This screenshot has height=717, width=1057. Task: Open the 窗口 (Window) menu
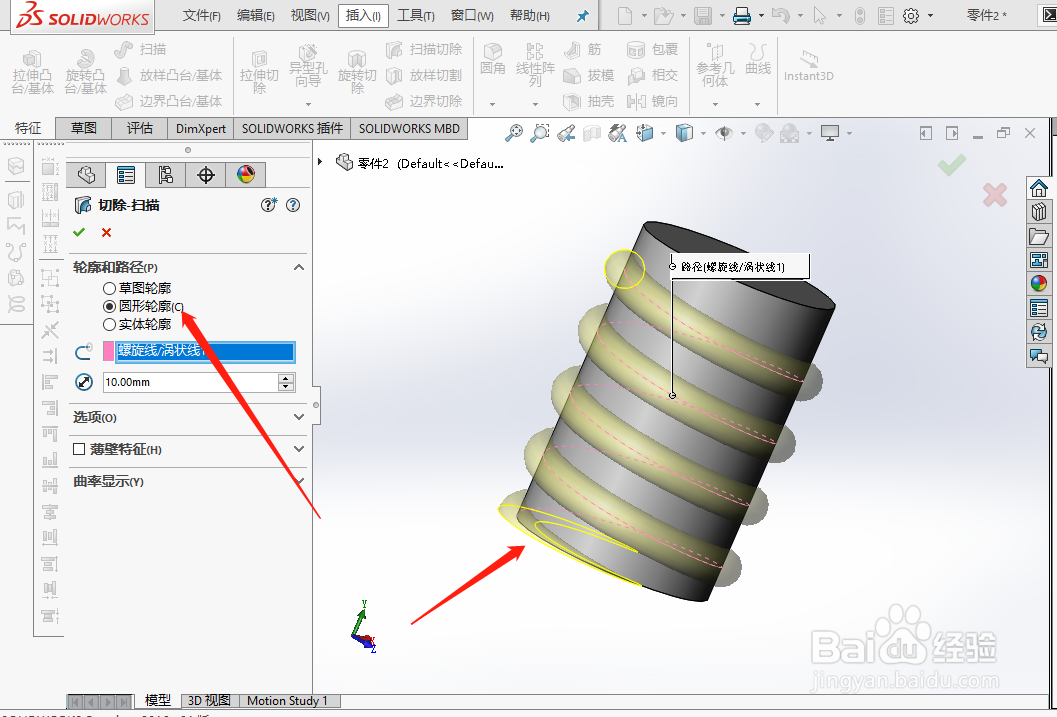(472, 15)
